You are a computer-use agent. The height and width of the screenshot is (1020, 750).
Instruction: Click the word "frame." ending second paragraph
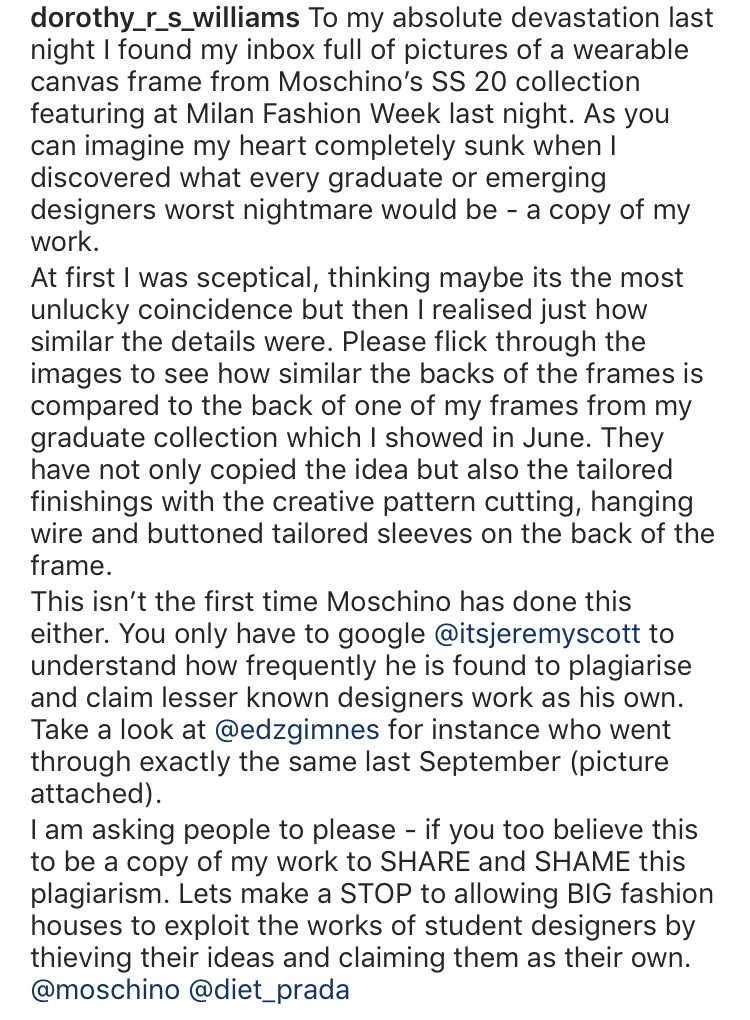click(68, 566)
